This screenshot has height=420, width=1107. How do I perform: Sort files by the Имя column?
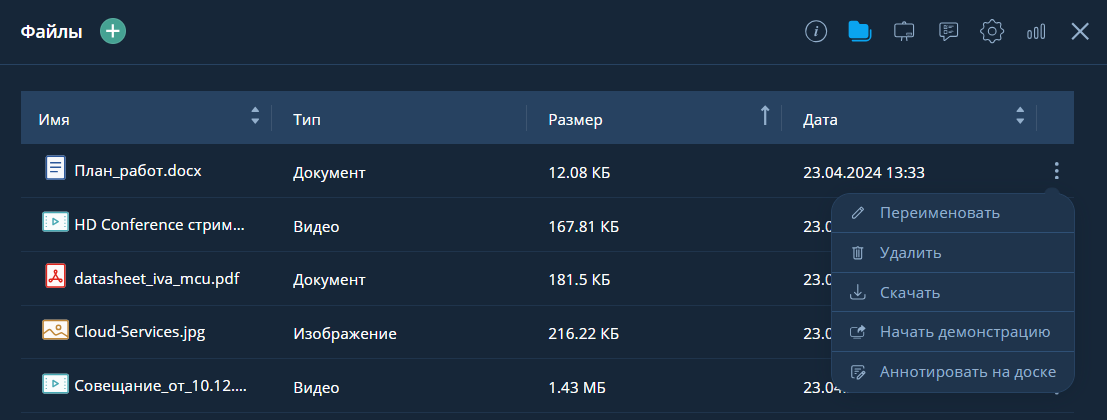(254, 116)
